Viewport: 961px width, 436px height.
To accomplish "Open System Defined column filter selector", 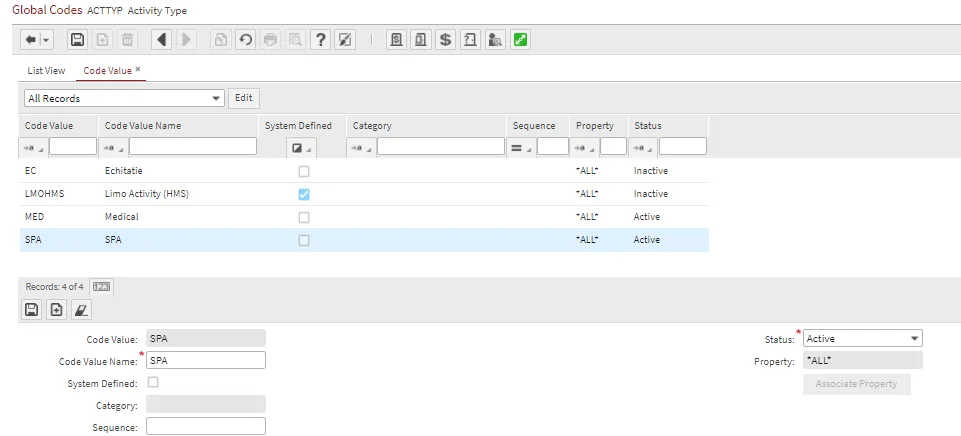I will (x=303, y=148).
